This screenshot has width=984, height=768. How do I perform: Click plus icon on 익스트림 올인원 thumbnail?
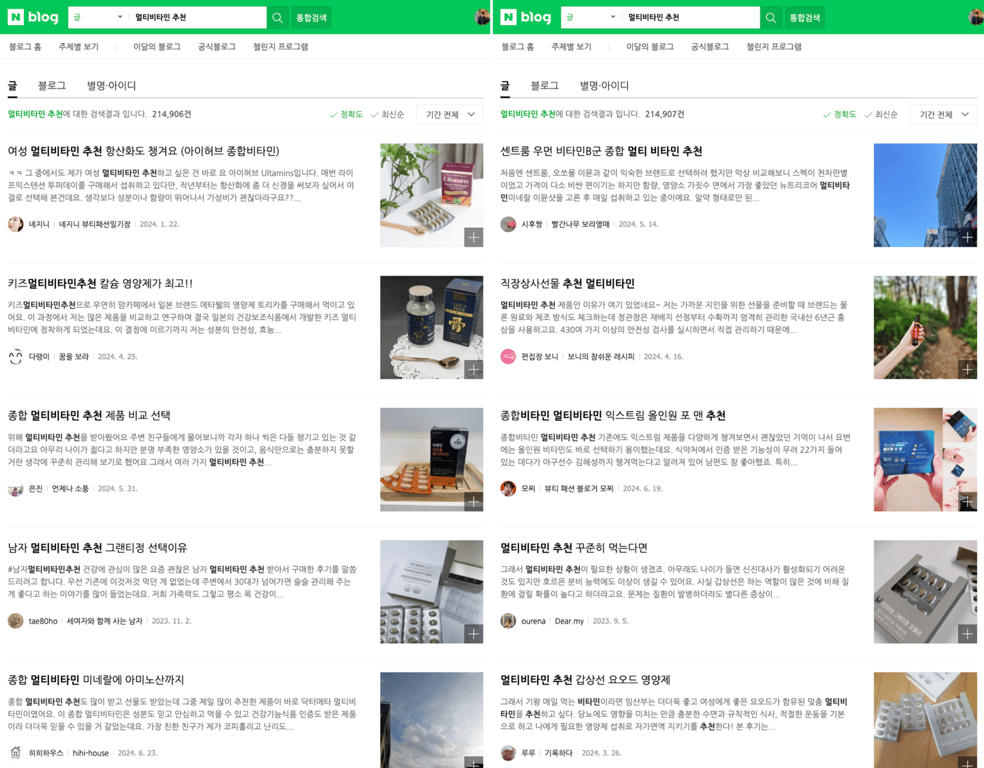[968, 501]
